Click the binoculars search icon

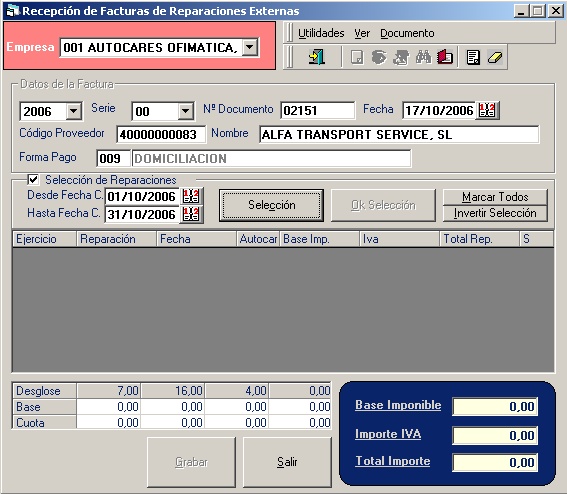(423, 57)
